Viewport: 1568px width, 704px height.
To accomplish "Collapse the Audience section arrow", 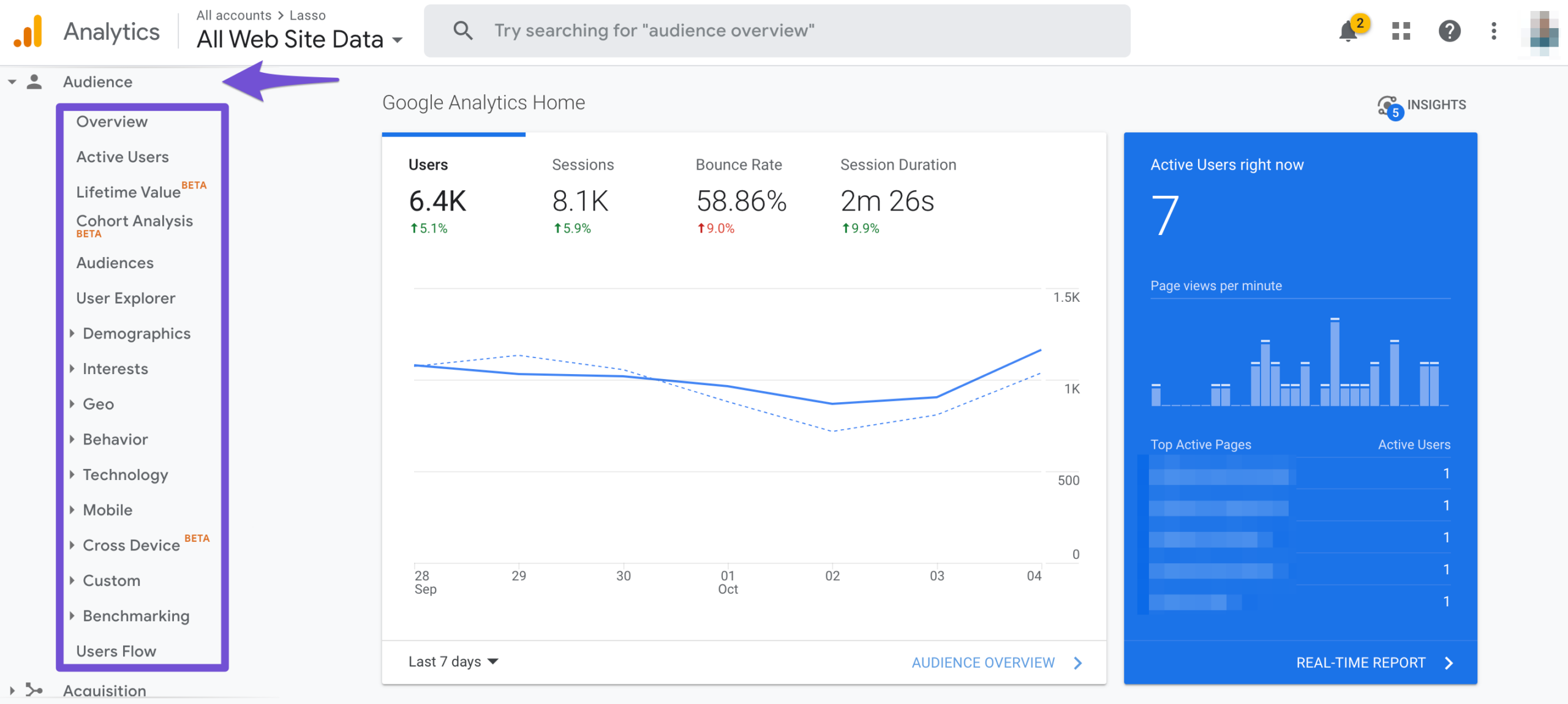I will pyautogui.click(x=12, y=82).
